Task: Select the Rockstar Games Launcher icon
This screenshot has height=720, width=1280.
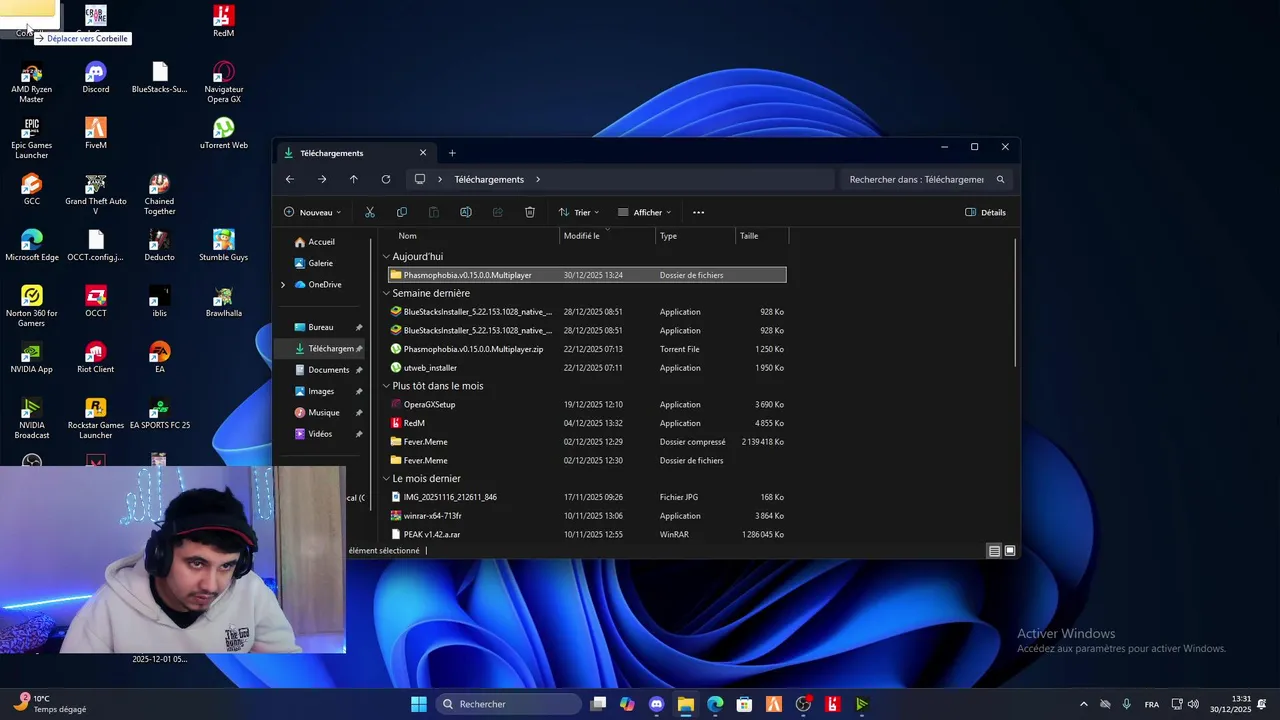Action: [96, 419]
